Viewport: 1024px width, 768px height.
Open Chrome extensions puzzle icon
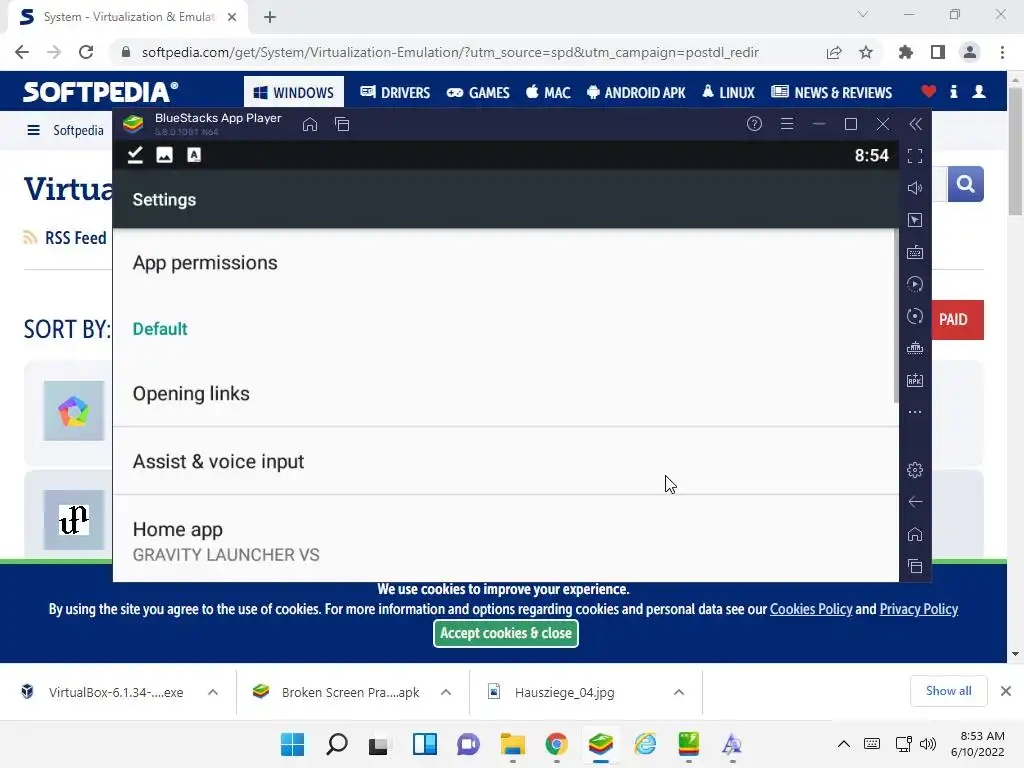pos(906,52)
